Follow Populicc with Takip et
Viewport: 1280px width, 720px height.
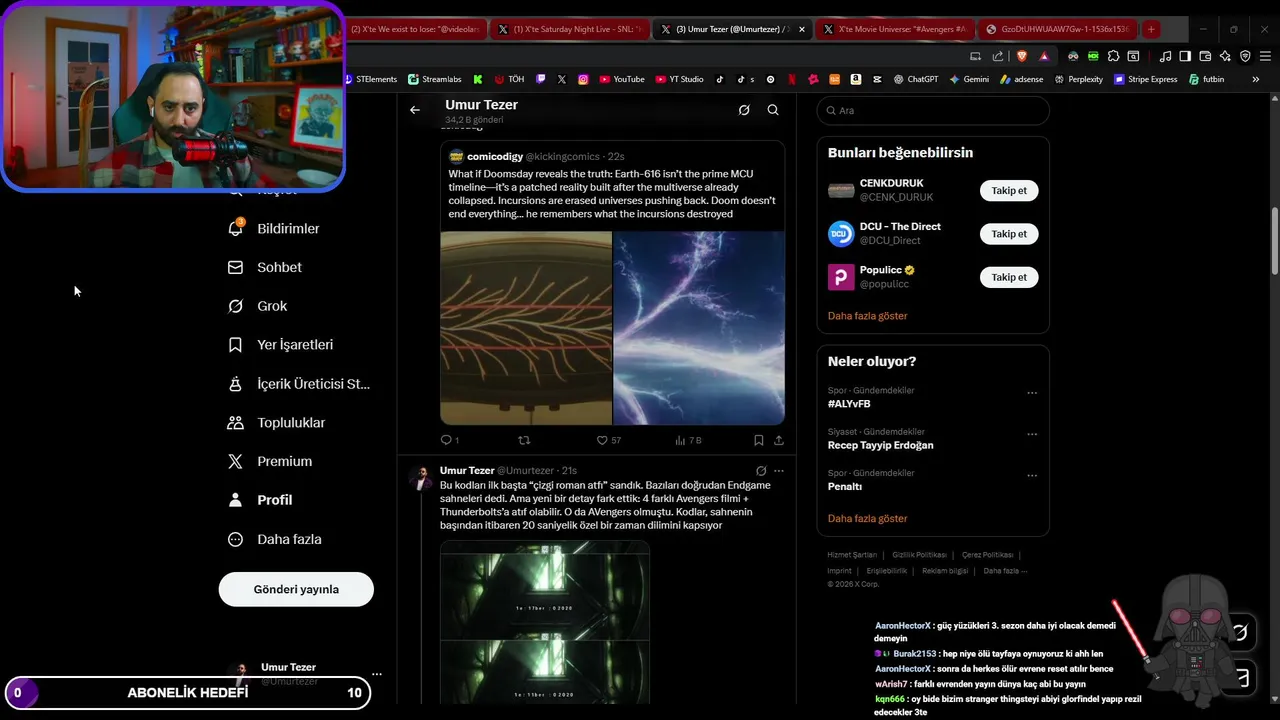1009,277
